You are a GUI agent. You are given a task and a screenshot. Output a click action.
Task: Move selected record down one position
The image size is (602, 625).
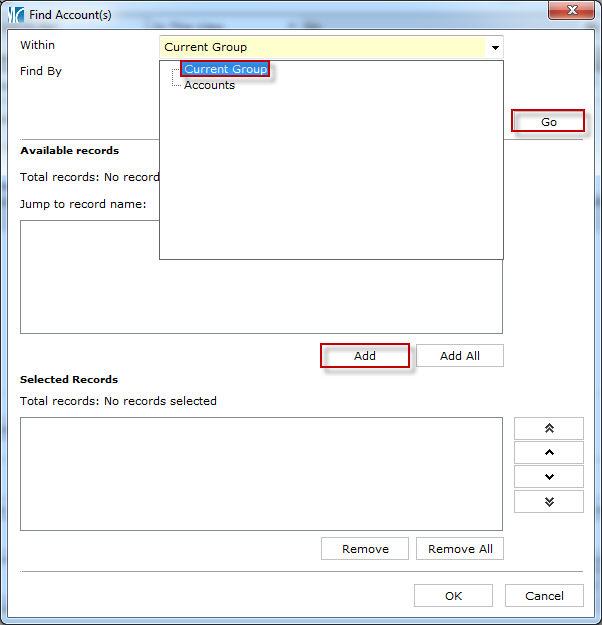pos(548,477)
